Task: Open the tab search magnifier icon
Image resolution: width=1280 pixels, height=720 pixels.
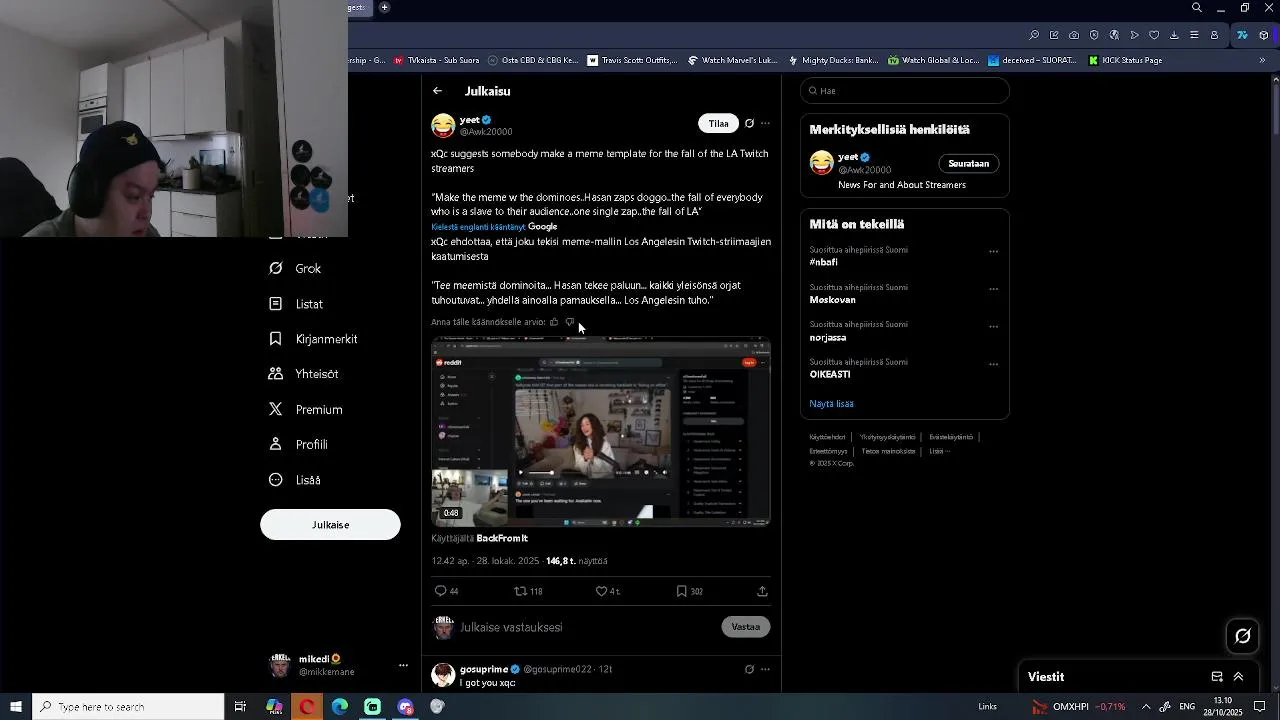Action: pos(1197,8)
